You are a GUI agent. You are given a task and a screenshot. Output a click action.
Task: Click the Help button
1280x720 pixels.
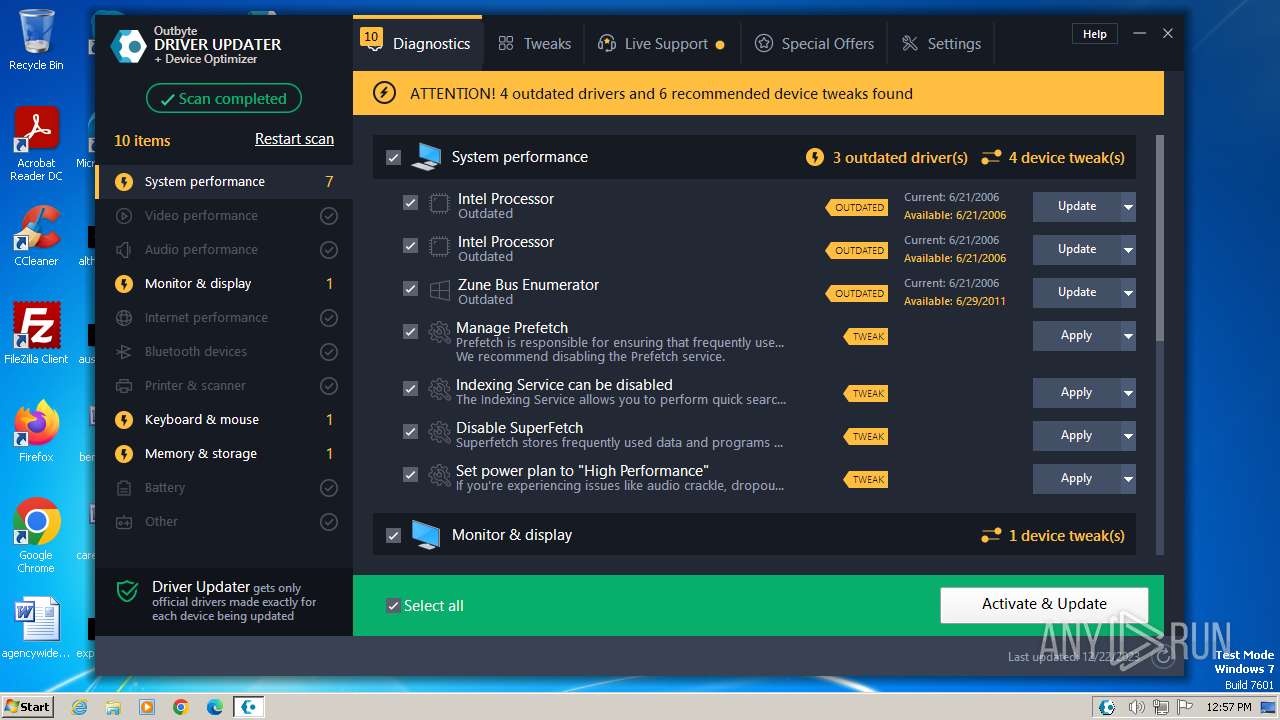point(1095,34)
